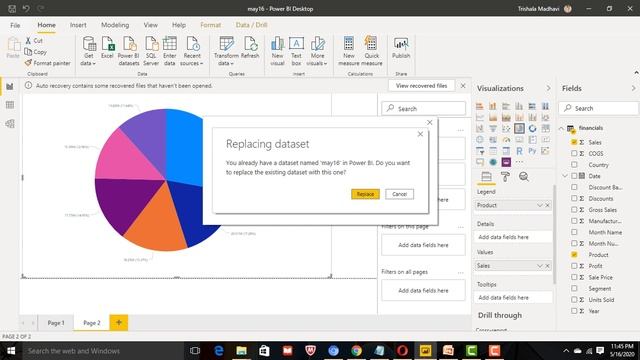640x360 pixels.
Task: Click Publish in the Share group
Action: (401, 48)
